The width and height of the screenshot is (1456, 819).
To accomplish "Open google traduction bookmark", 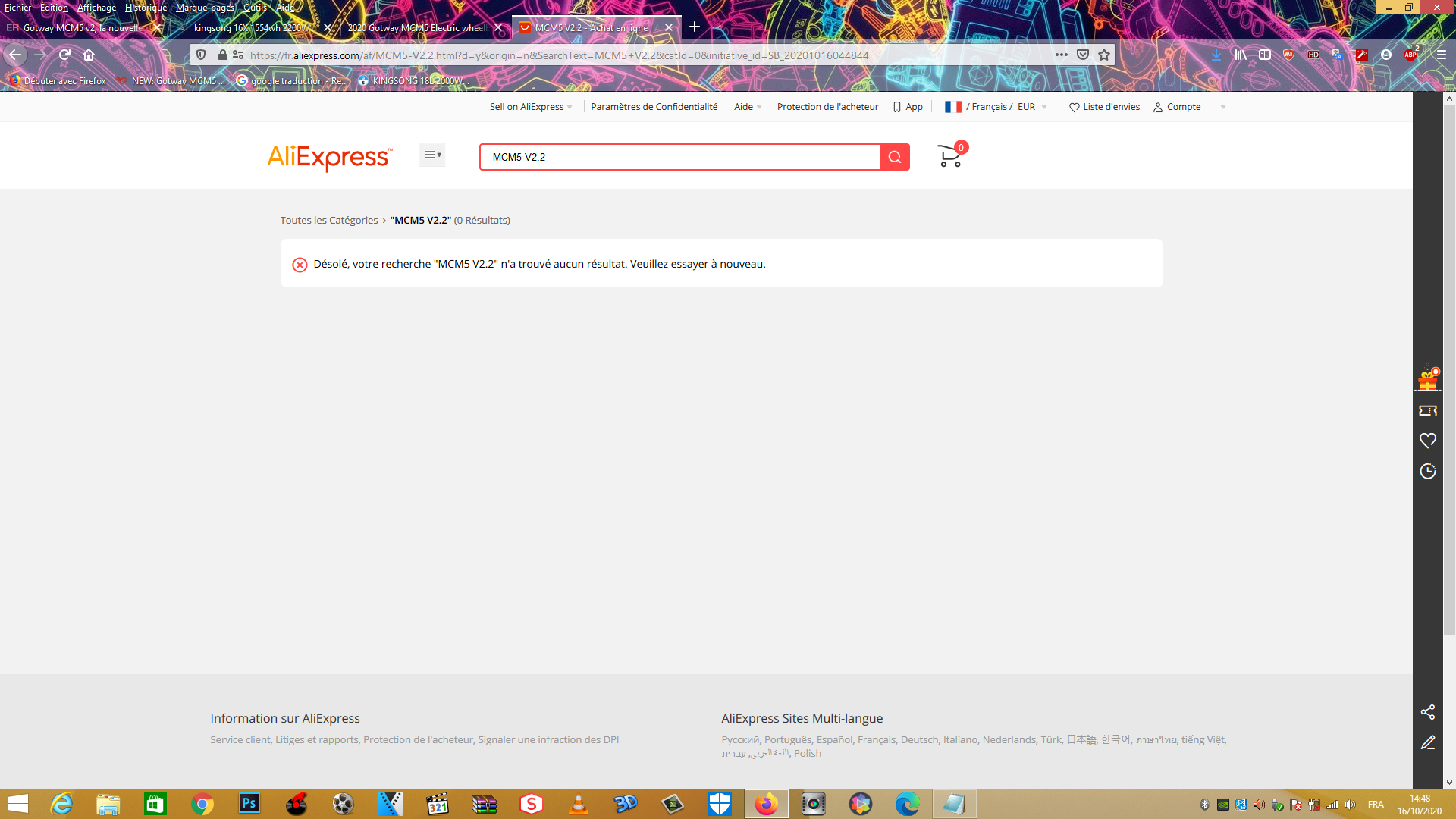I will click(x=292, y=80).
